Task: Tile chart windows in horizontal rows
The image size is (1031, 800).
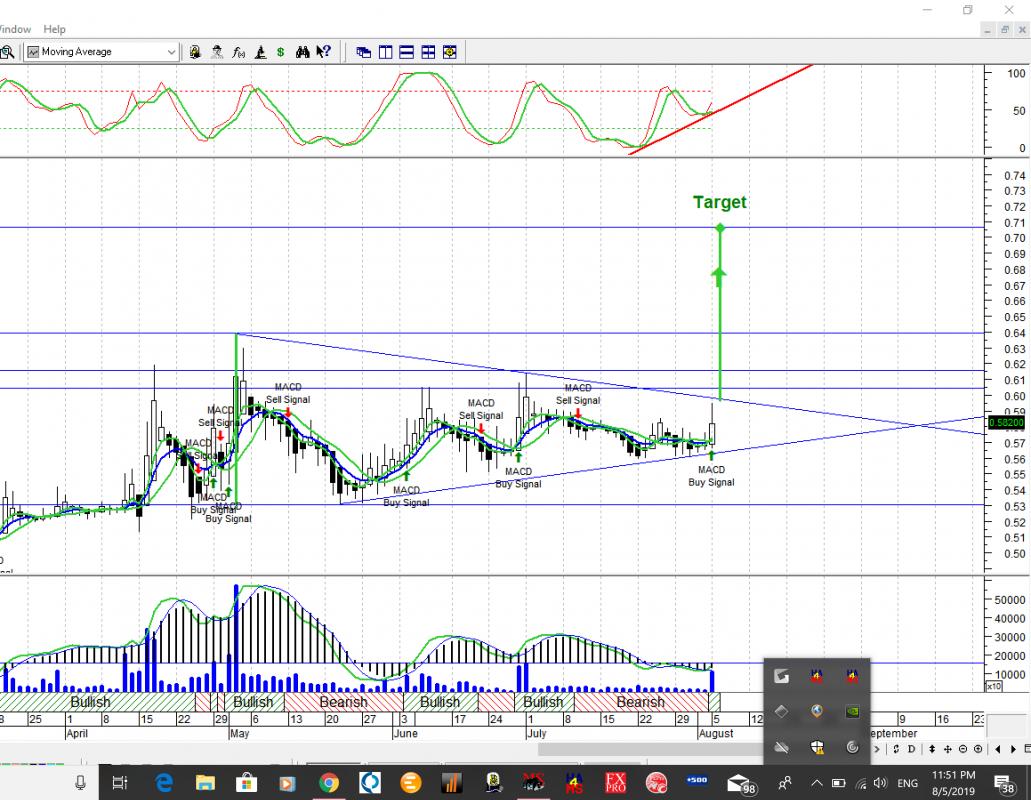Action: [406, 52]
